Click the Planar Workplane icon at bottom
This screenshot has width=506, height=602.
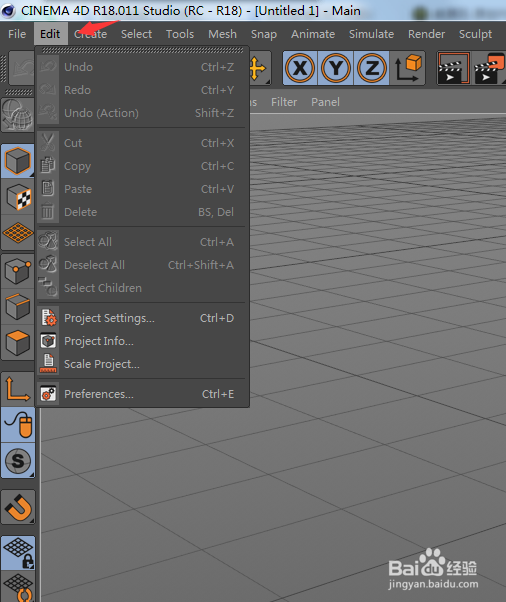17,587
